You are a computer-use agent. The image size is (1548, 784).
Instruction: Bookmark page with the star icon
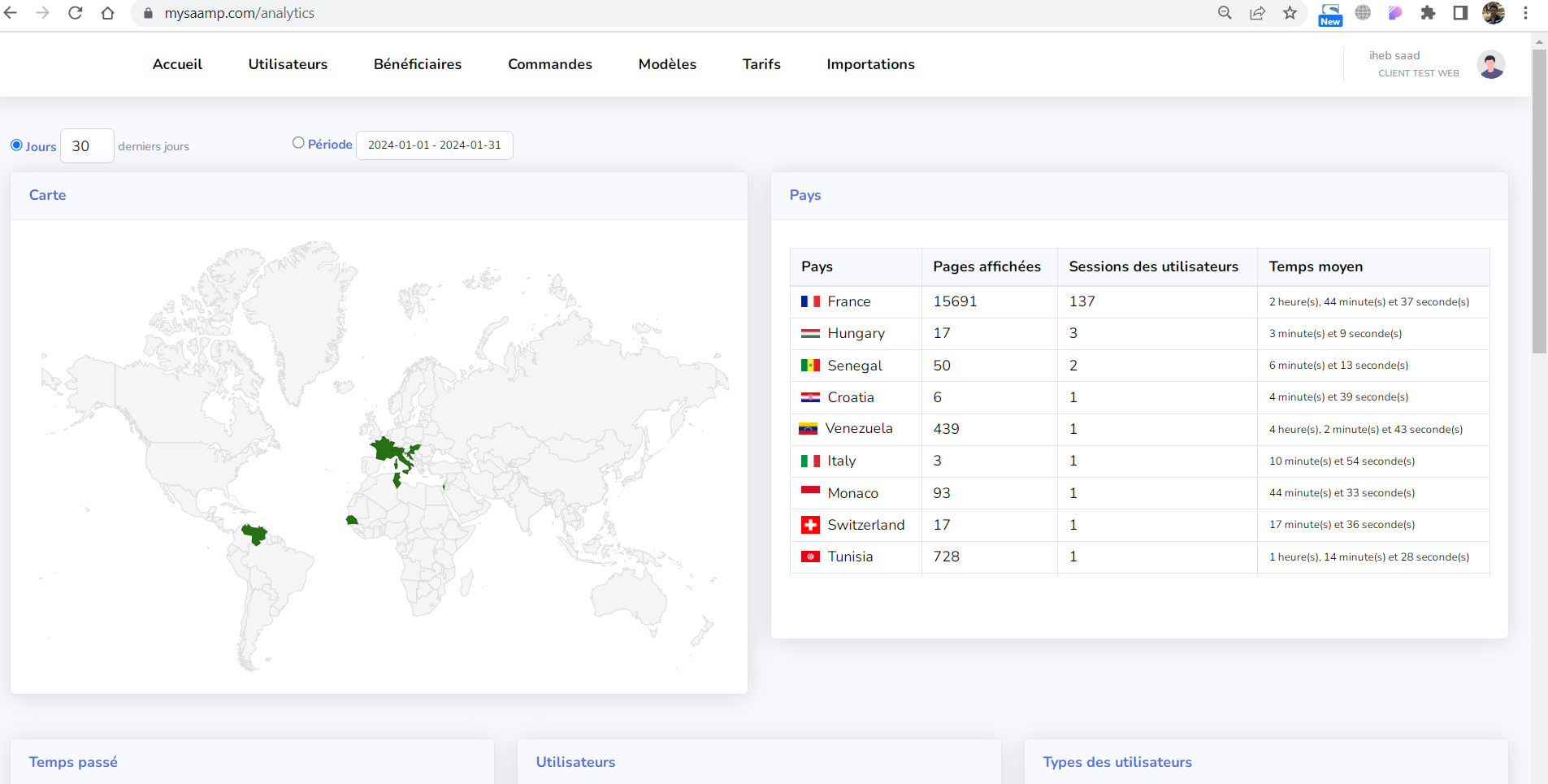[1290, 13]
